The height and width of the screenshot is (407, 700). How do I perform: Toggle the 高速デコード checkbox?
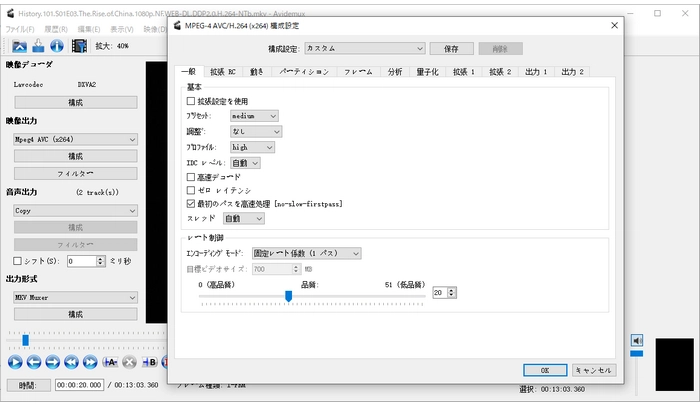tap(192, 176)
